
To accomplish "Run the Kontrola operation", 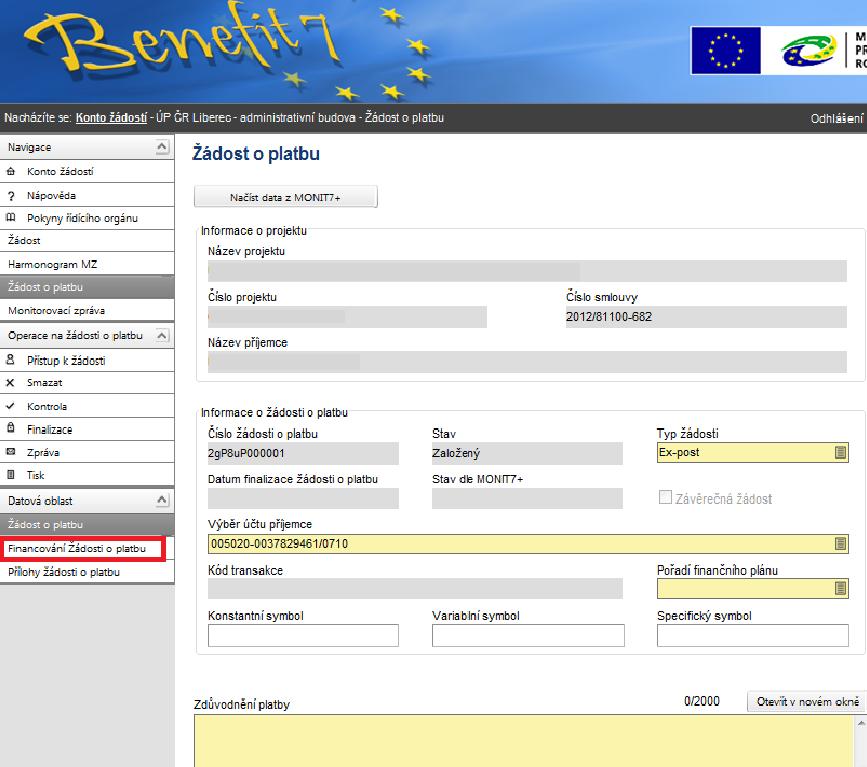I will (x=87, y=406).
